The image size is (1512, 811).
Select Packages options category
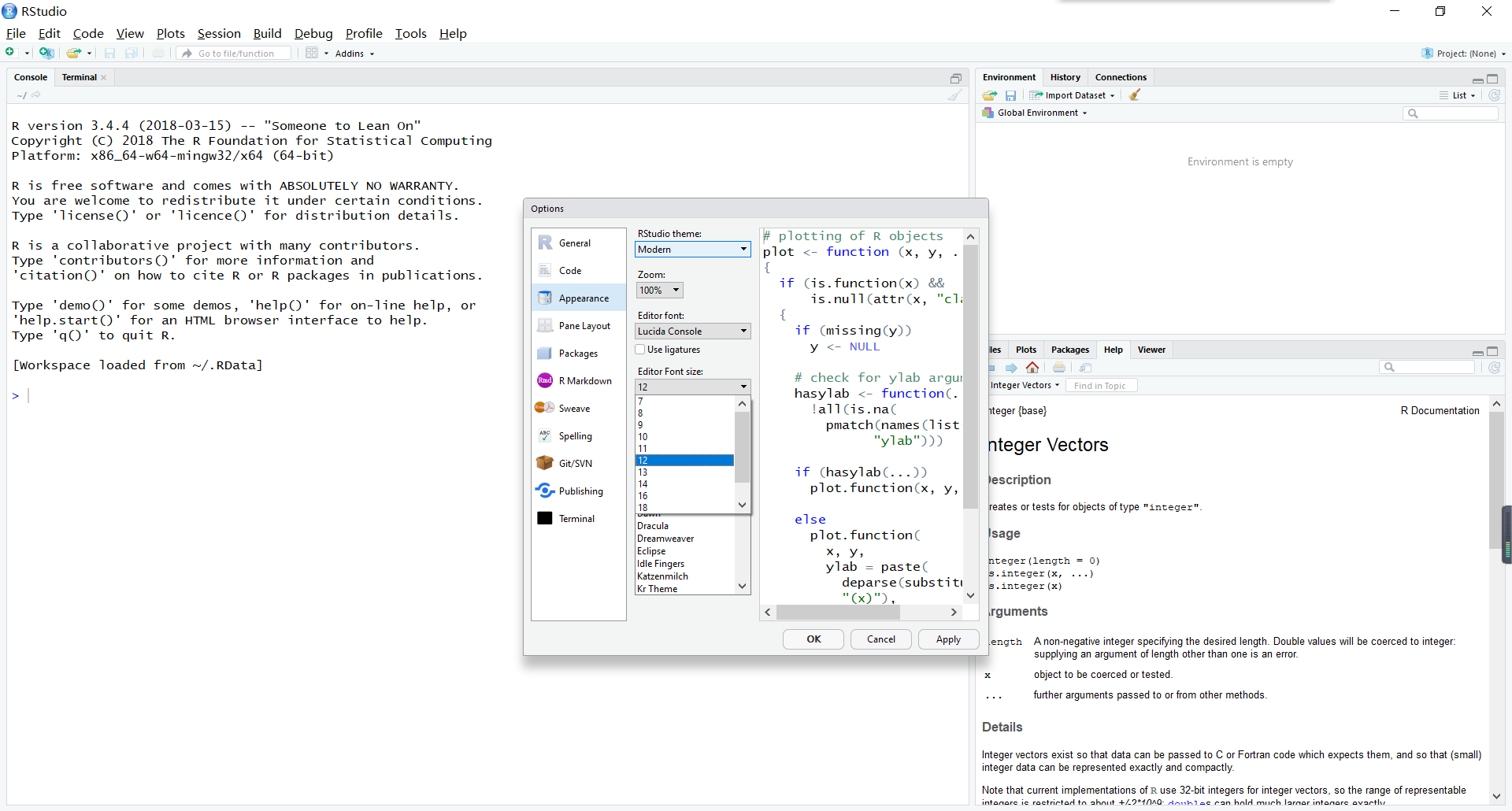point(579,354)
